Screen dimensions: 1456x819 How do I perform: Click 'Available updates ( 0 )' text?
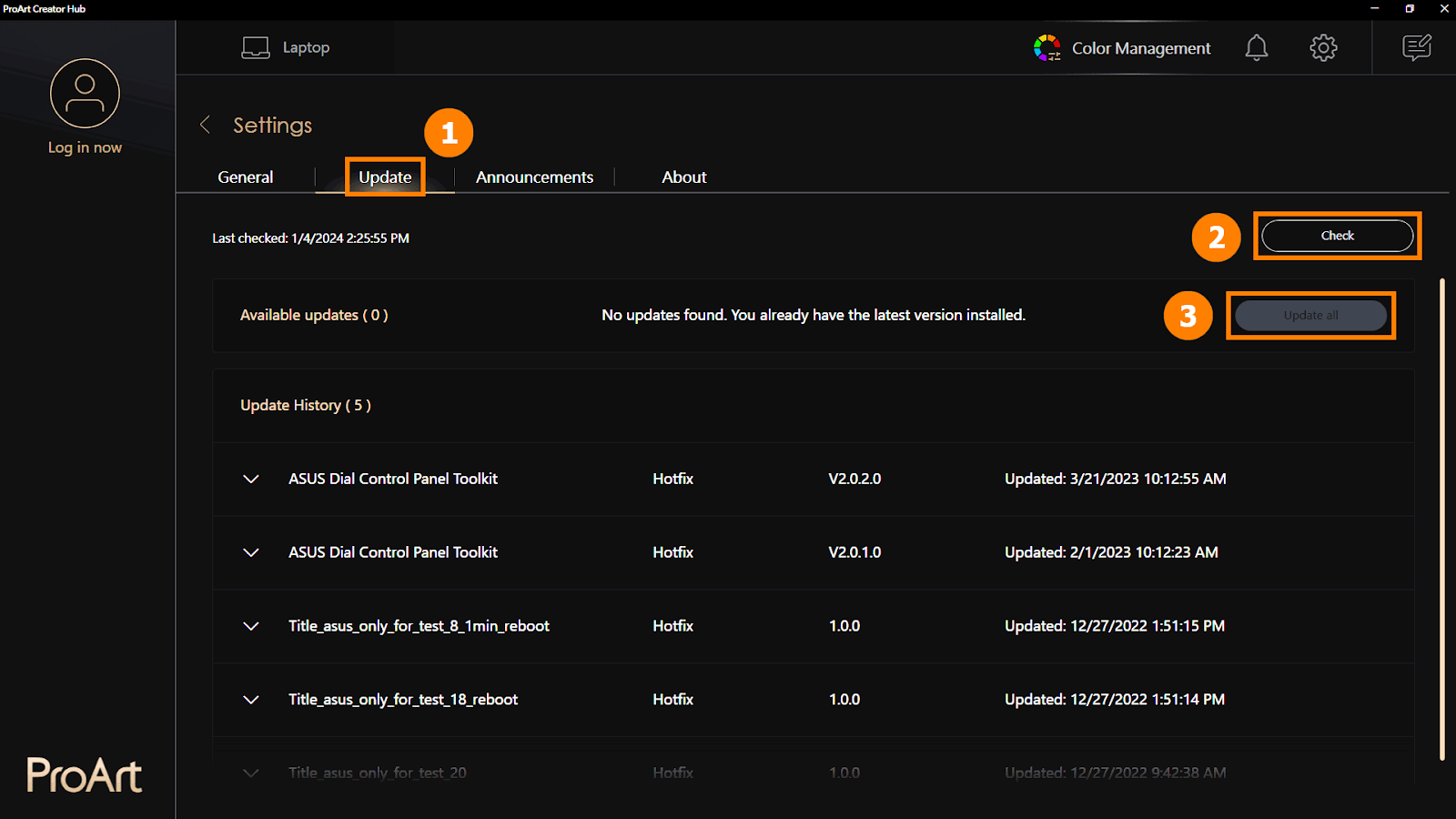(x=314, y=315)
